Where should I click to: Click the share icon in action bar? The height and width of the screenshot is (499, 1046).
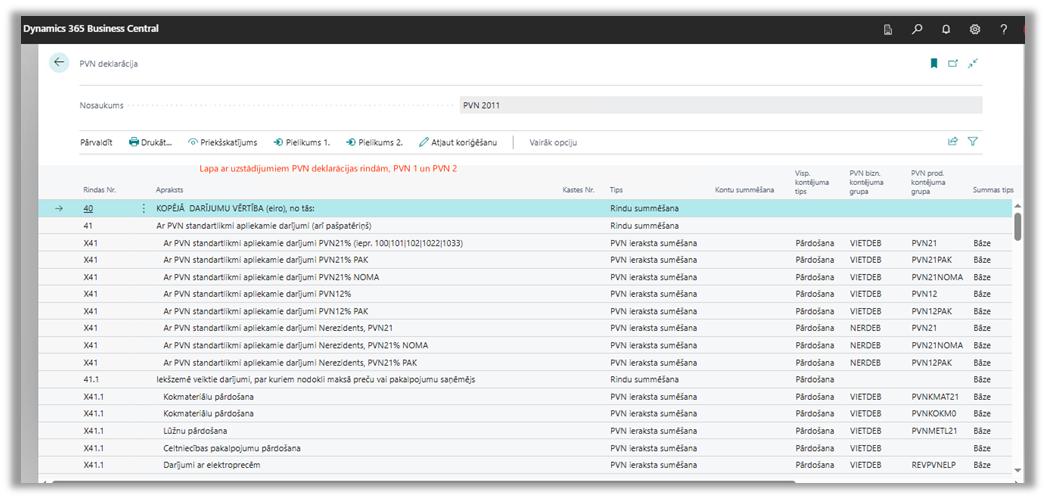[x=953, y=142]
